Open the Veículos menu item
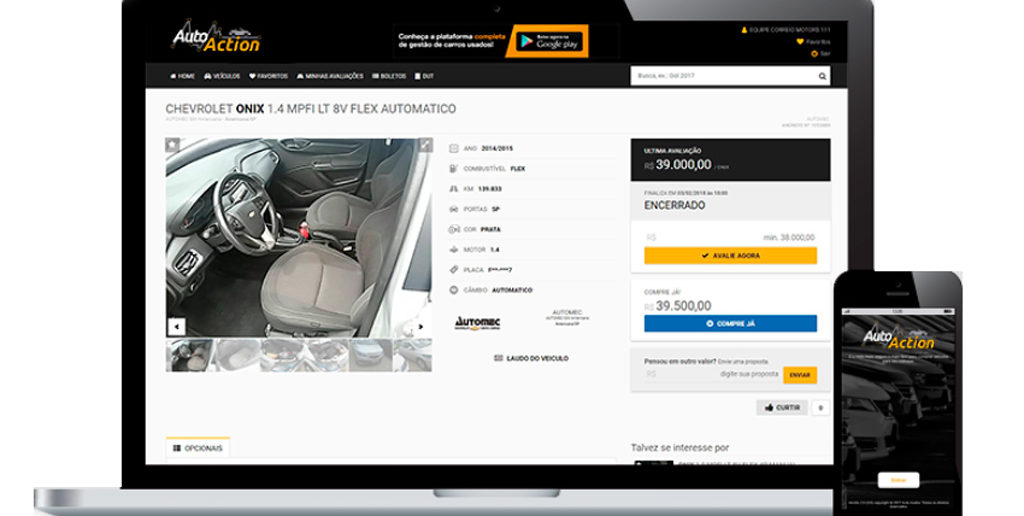This screenshot has width=1024, height=516. 222,76
